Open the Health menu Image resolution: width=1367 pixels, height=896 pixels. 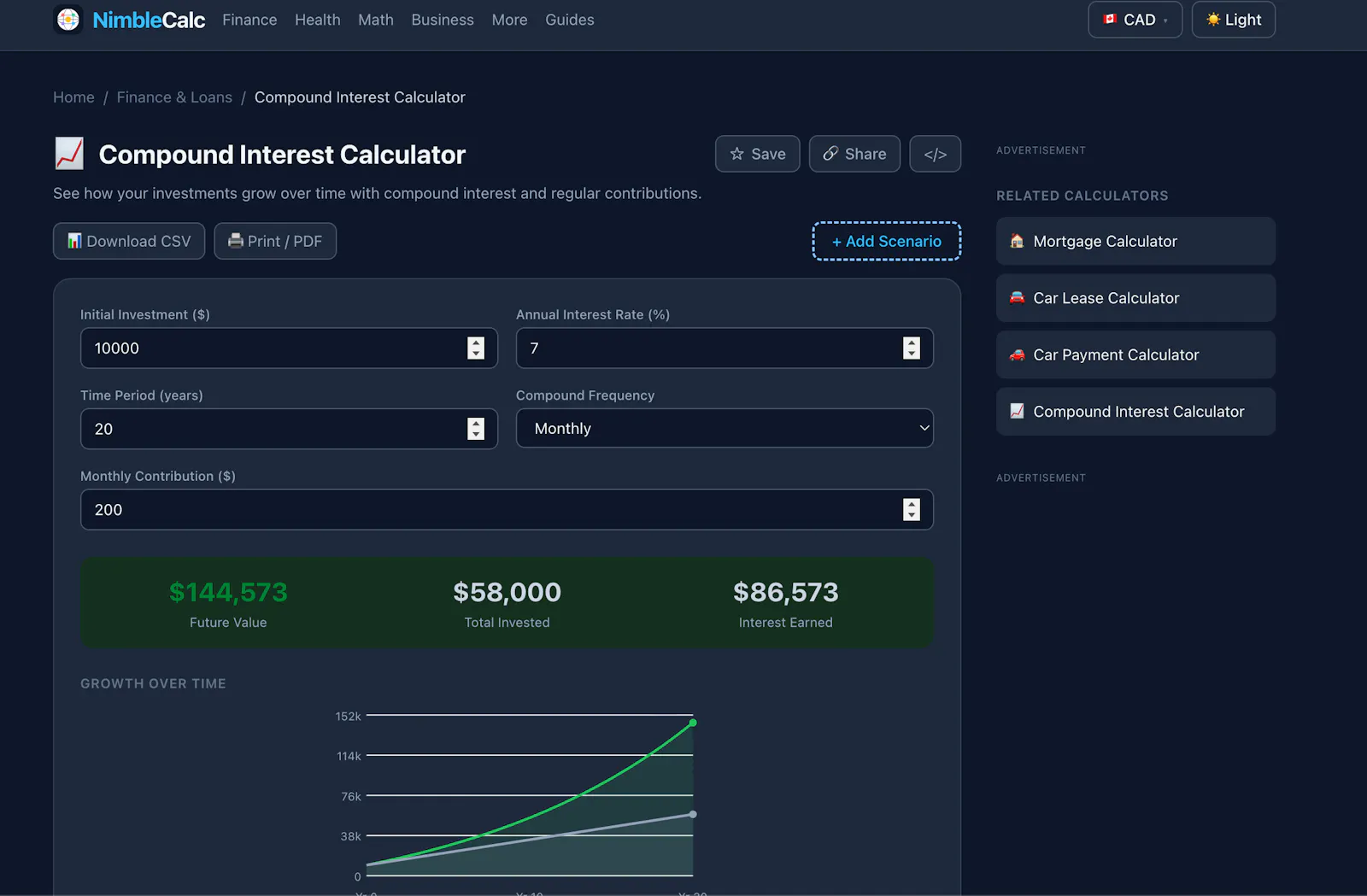point(318,20)
